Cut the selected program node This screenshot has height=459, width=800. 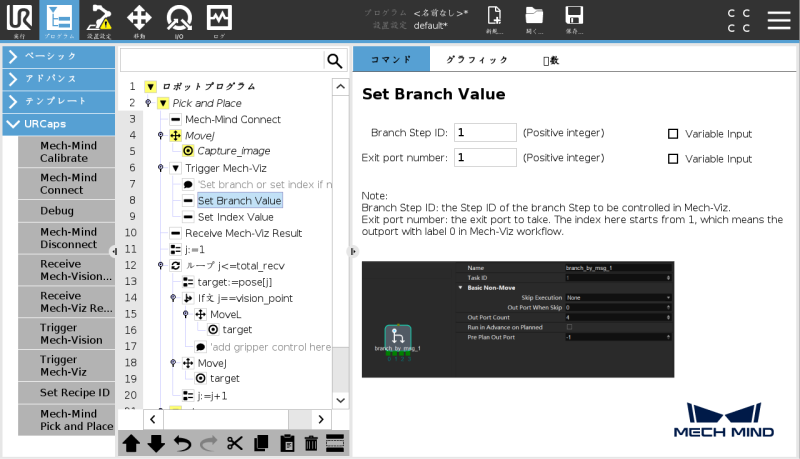pyautogui.click(x=235, y=443)
